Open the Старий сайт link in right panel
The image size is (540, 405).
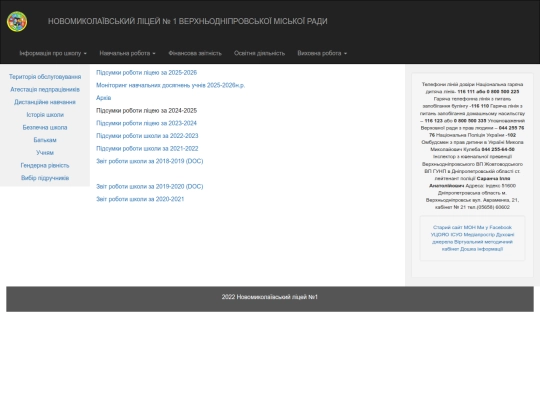click(x=448, y=227)
